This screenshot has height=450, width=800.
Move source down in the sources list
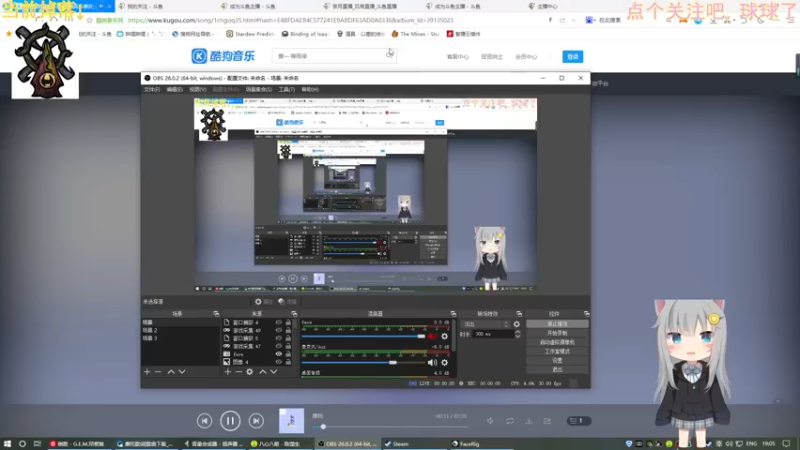274,372
